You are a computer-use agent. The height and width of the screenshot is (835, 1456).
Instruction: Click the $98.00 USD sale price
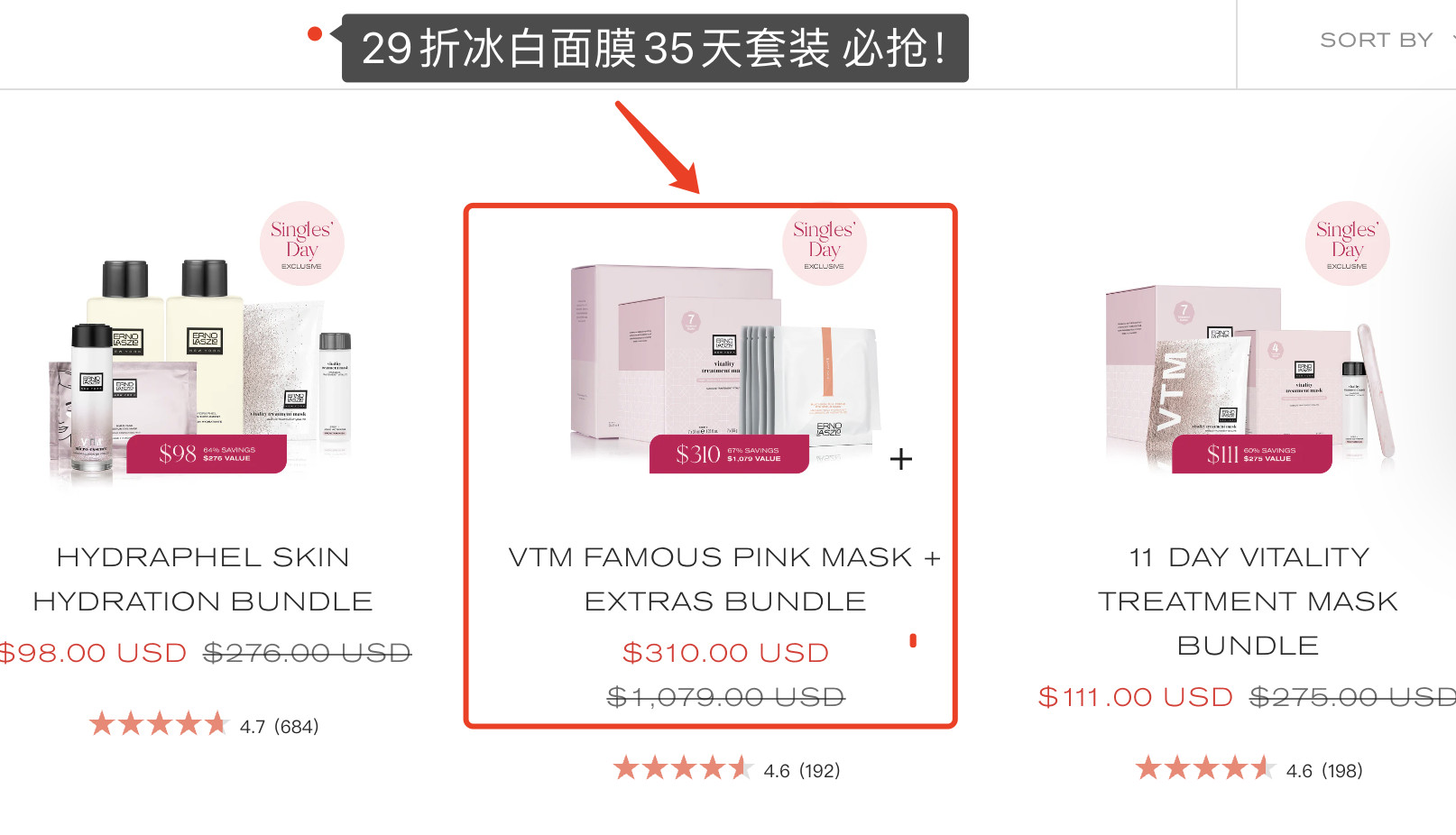pos(92,653)
